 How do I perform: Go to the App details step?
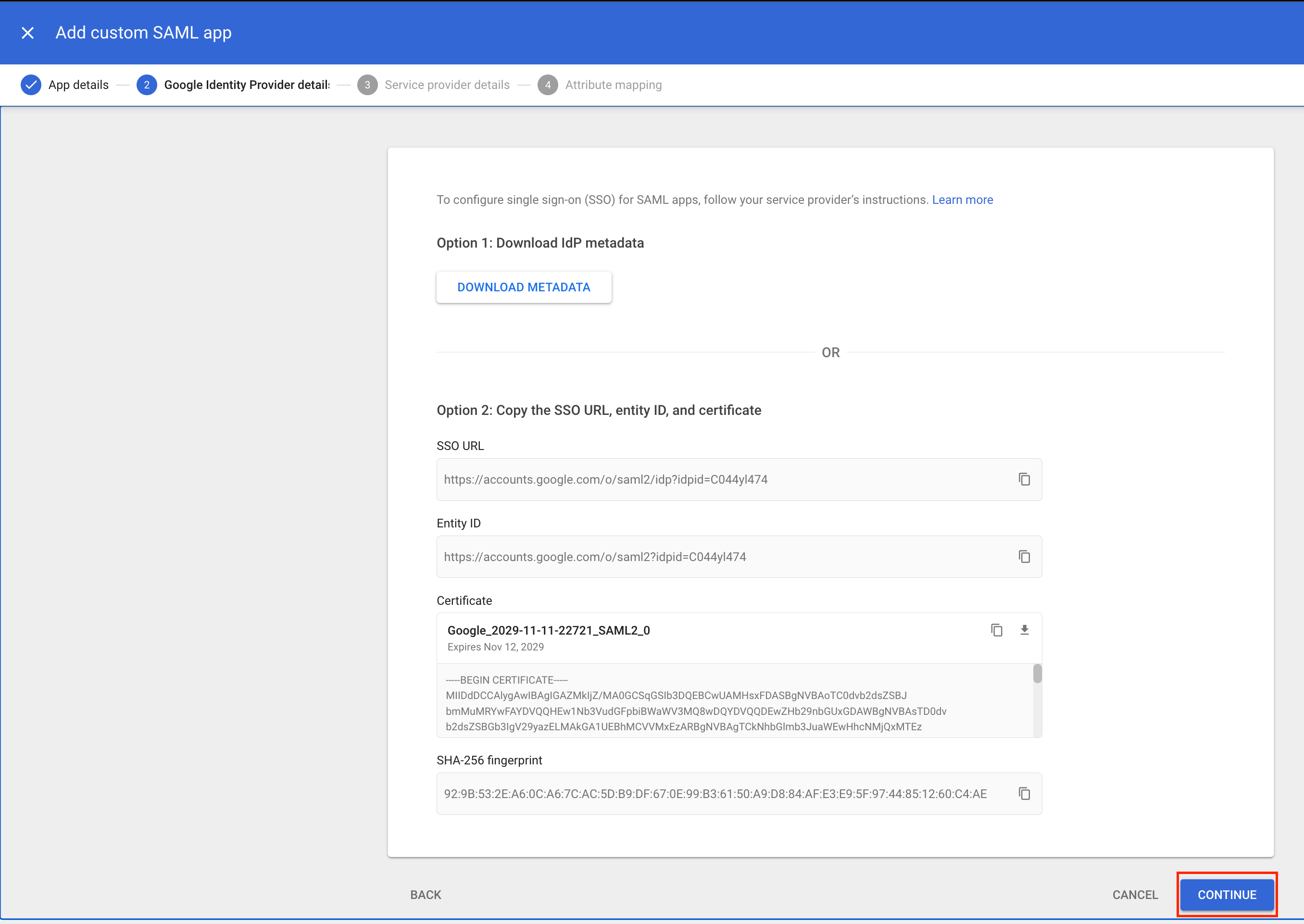click(78, 85)
